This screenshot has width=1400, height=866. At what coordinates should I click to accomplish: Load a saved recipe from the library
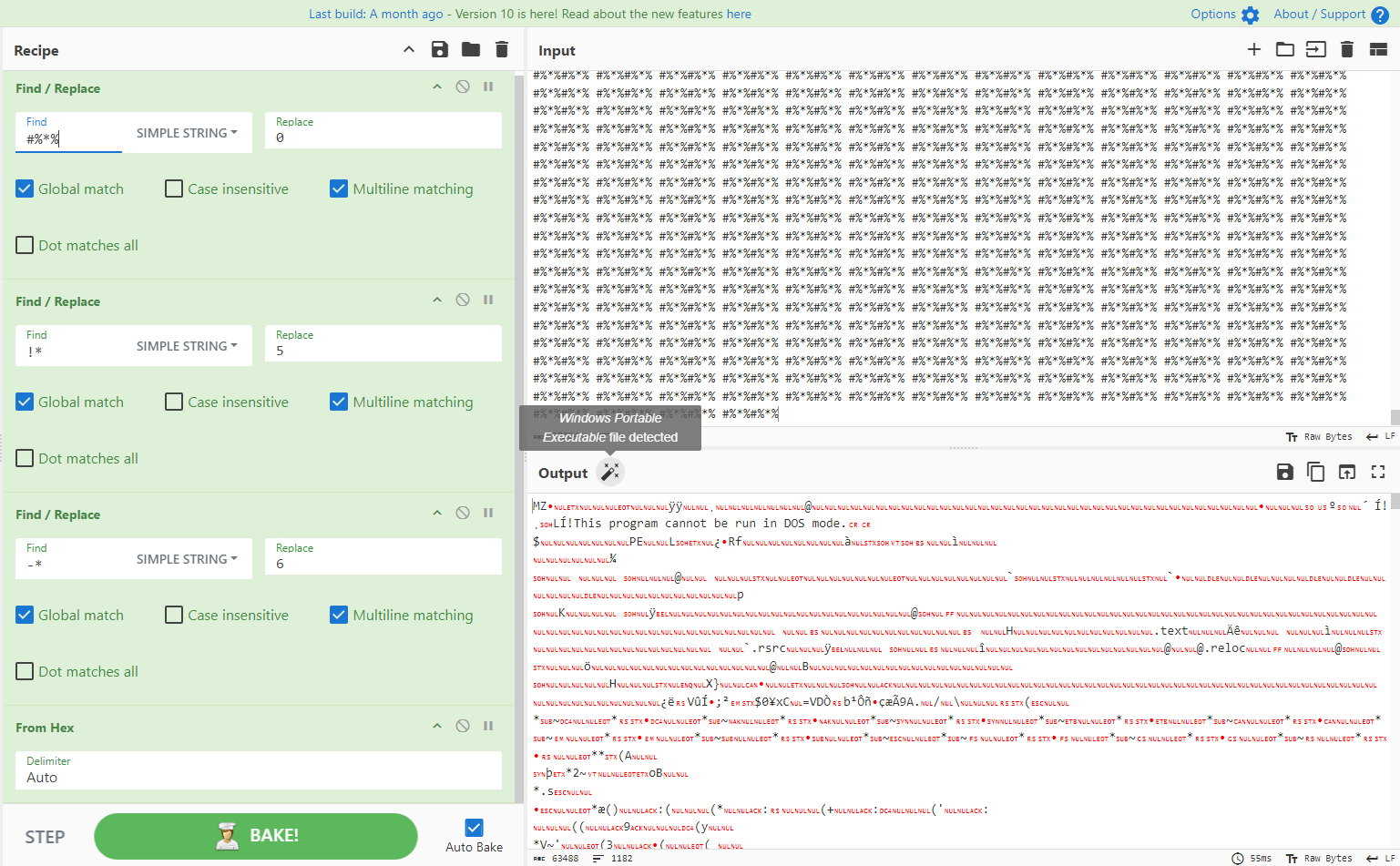[470, 50]
